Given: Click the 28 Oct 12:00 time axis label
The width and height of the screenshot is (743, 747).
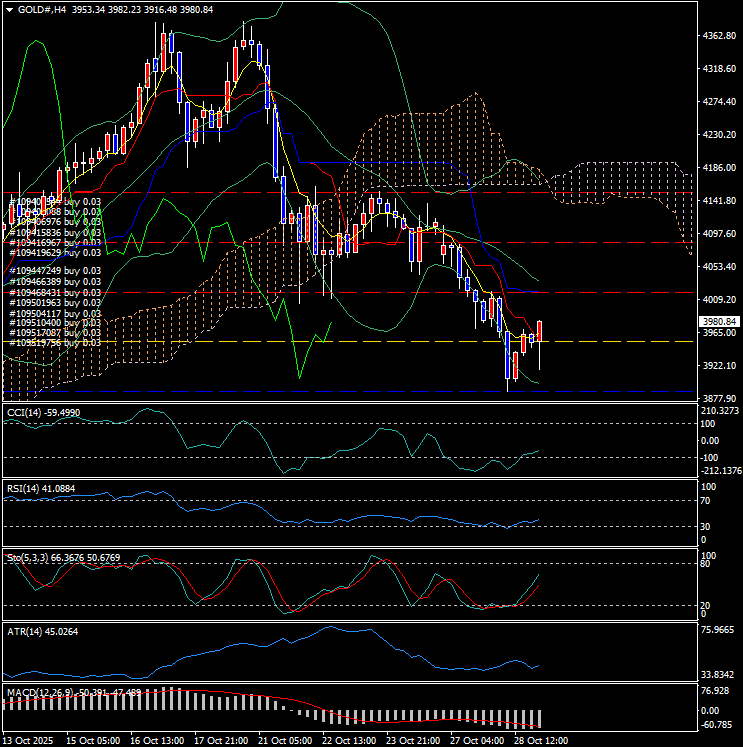Looking at the screenshot, I should [539, 740].
